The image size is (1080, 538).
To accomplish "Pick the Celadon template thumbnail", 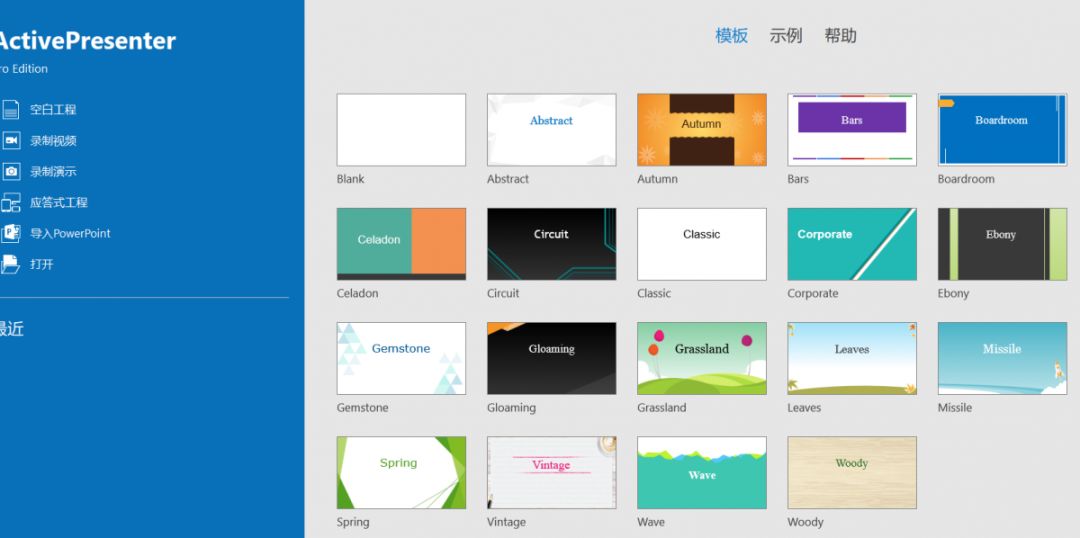I will tap(401, 244).
